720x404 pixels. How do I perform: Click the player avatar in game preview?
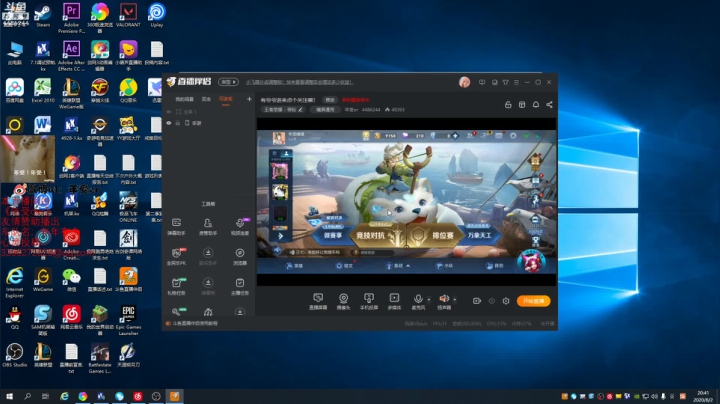[278, 137]
